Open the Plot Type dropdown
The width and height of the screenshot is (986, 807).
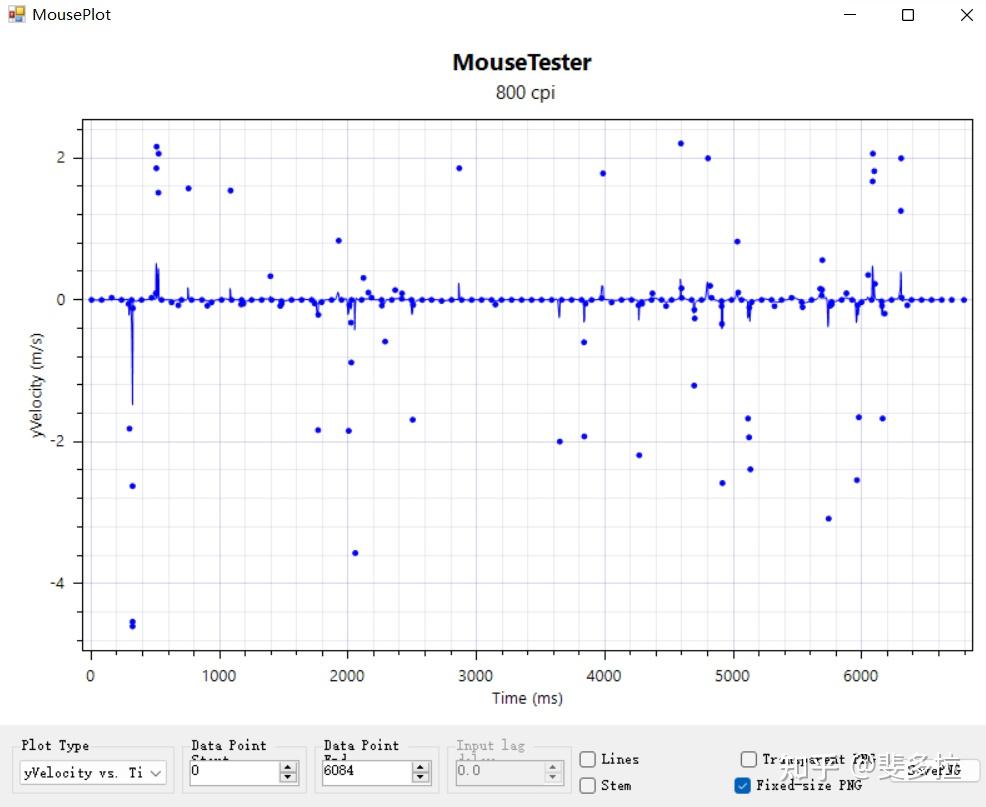pyautogui.click(x=93, y=772)
